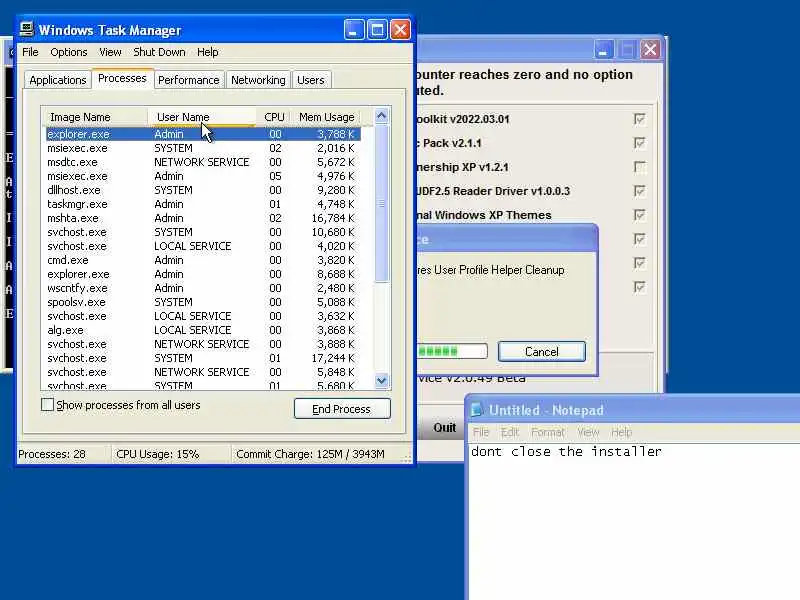The height and width of the screenshot is (600, 800).
Task: Maximize the Windows Task Manager window
Action: (378, 30)
